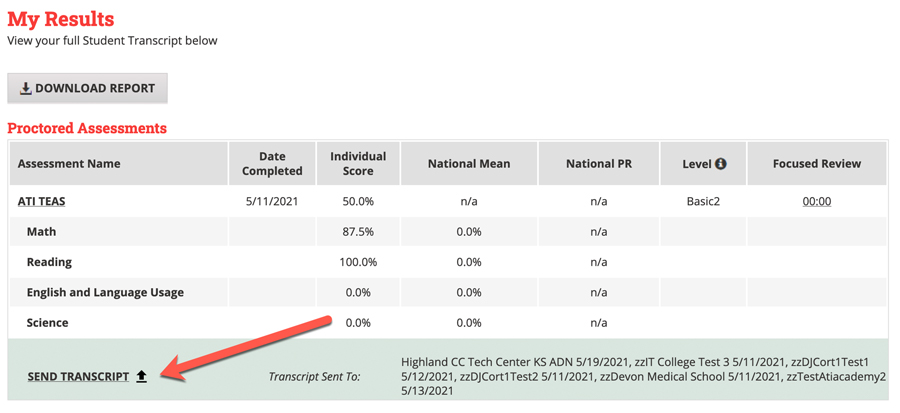Click the National Mean column header
This screenshot has width=900, height=413.
[x=468, y=164]
